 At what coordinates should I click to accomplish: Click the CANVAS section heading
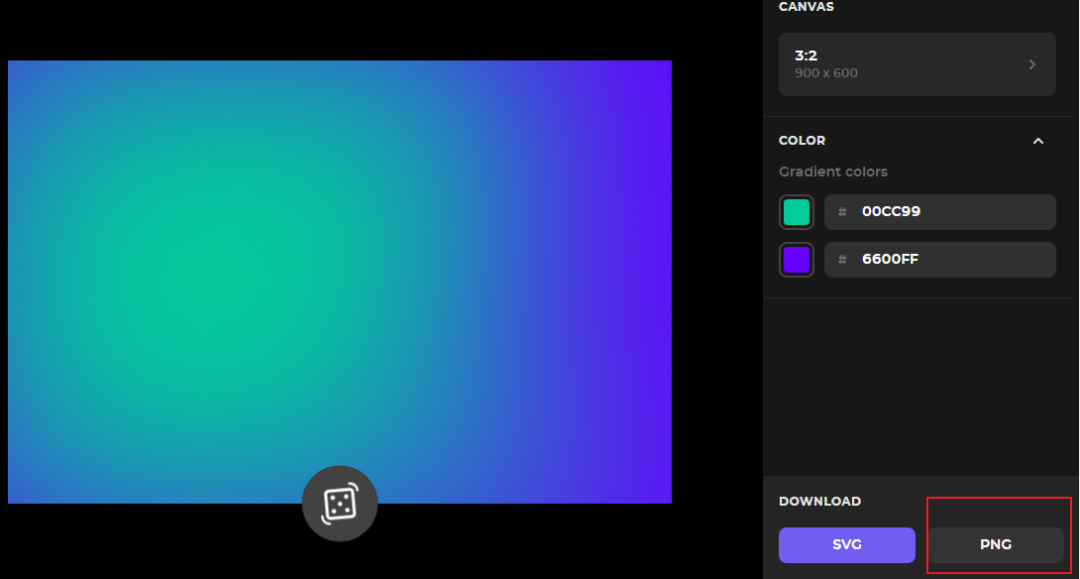[806, 7]
